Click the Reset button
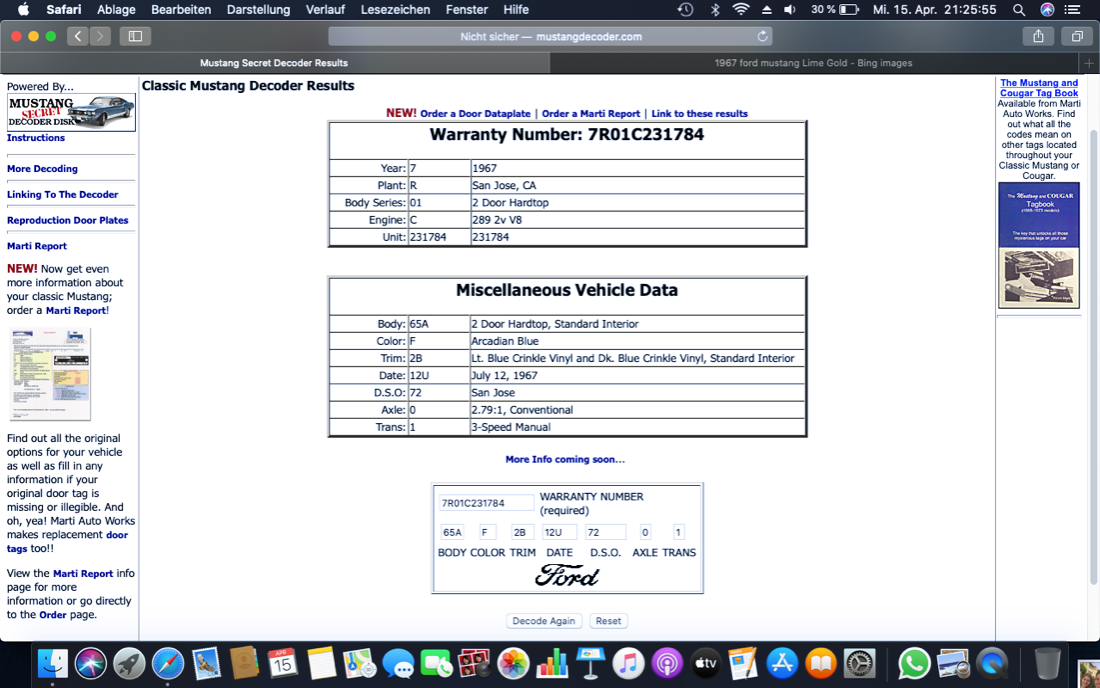Screen dimensions: 1100x688 tap(608, 621)
